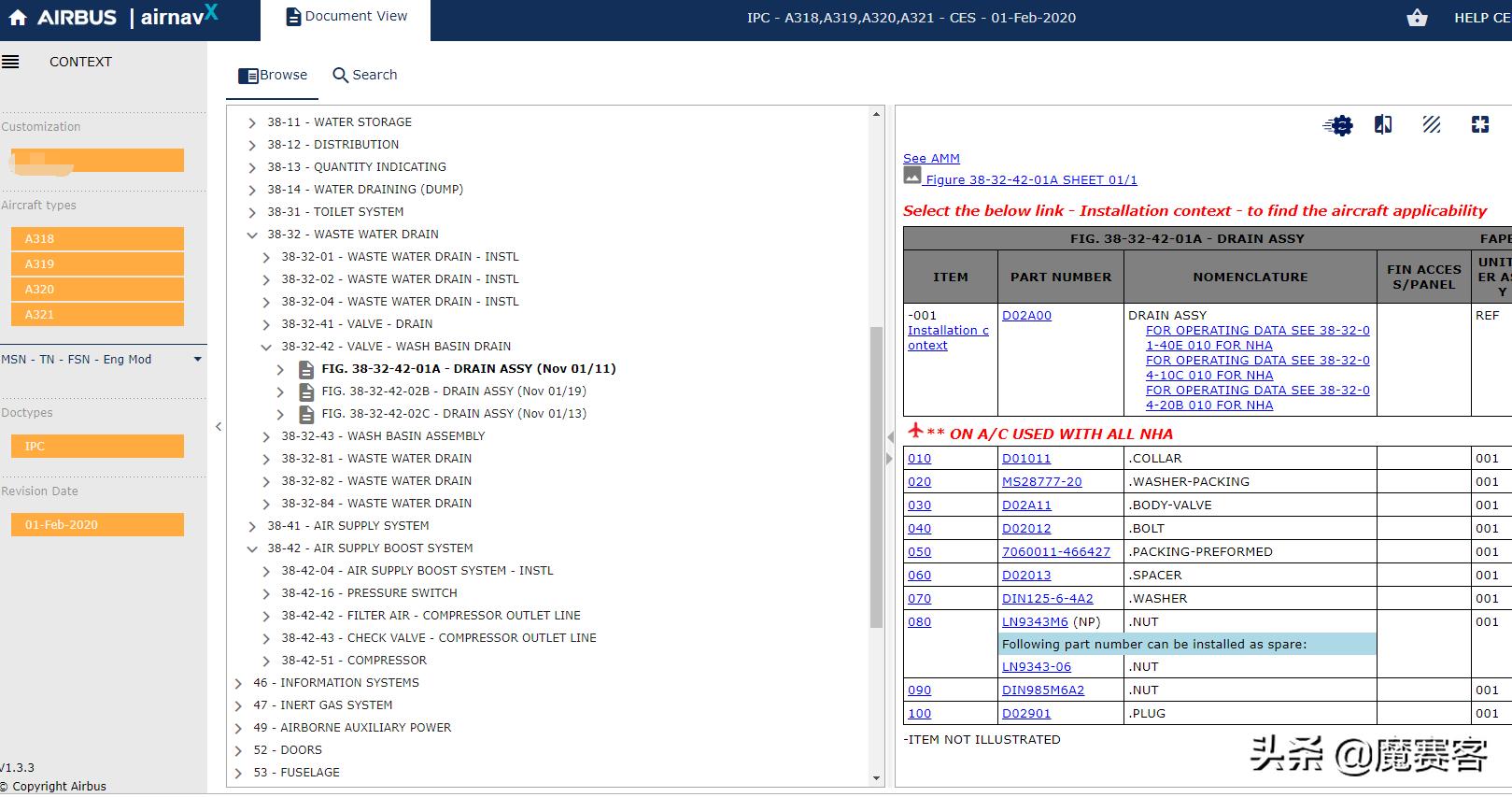Open the See AMM link
This screenshot has width=1512, height=797.
931,159
